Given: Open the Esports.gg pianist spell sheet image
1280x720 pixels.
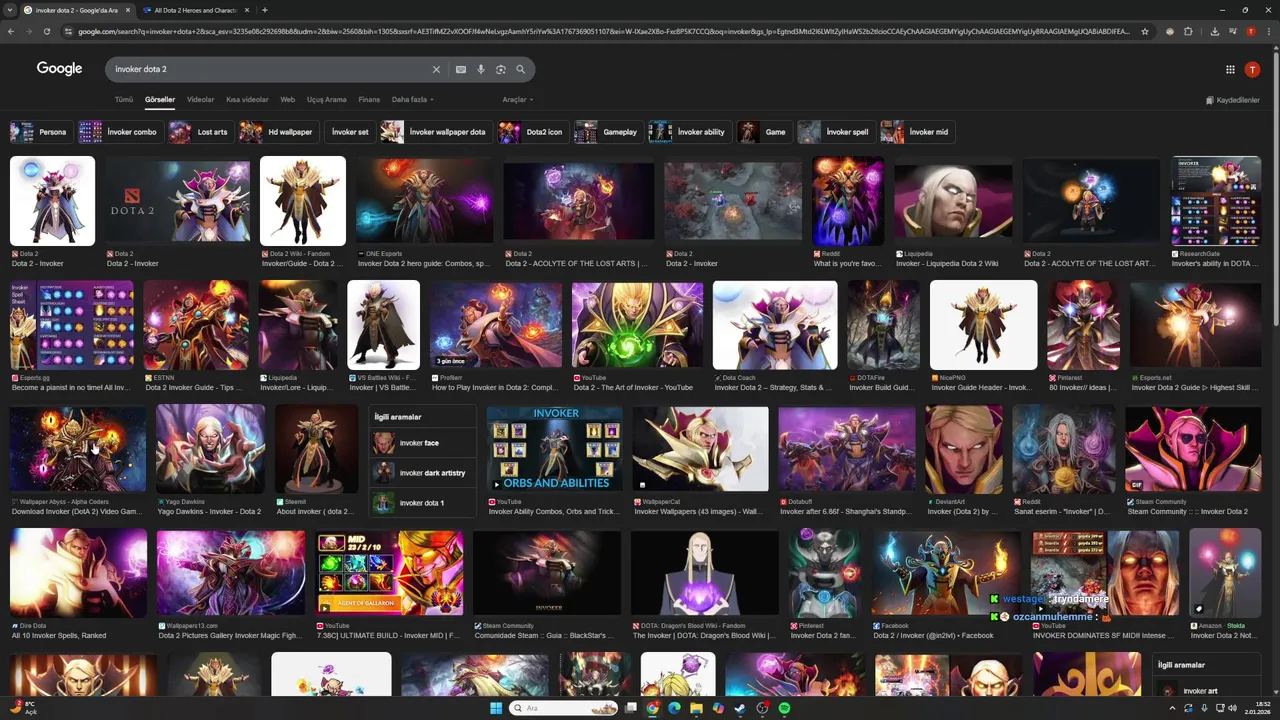Looking at the screenshot, I should point(72,325).
